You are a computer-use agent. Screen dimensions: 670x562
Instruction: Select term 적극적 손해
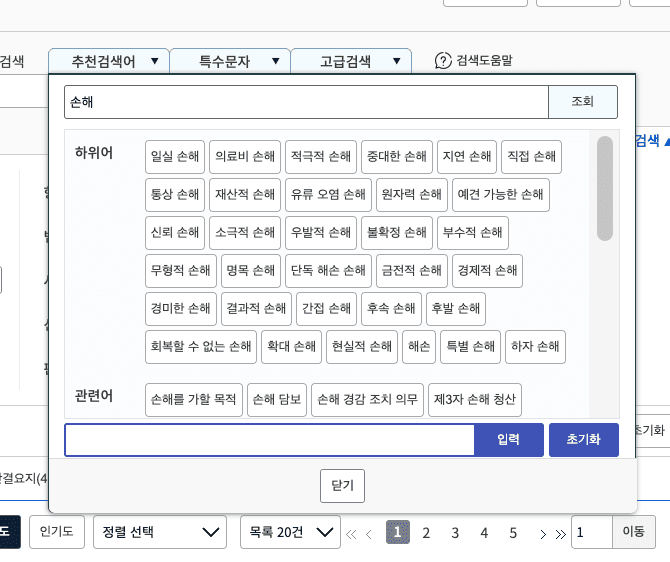(x=321, y=157)
